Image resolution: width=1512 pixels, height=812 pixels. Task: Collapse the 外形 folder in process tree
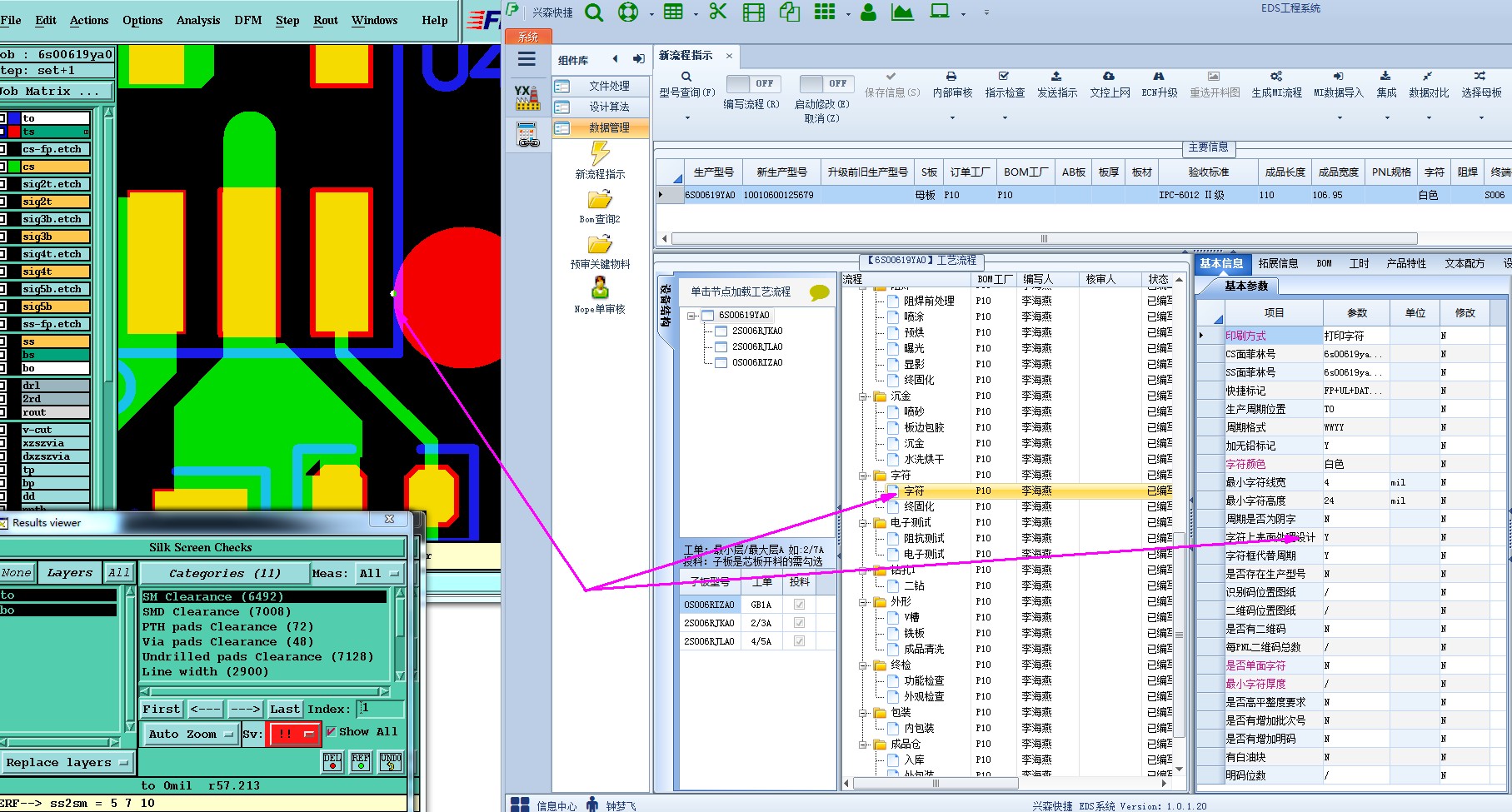864,602
